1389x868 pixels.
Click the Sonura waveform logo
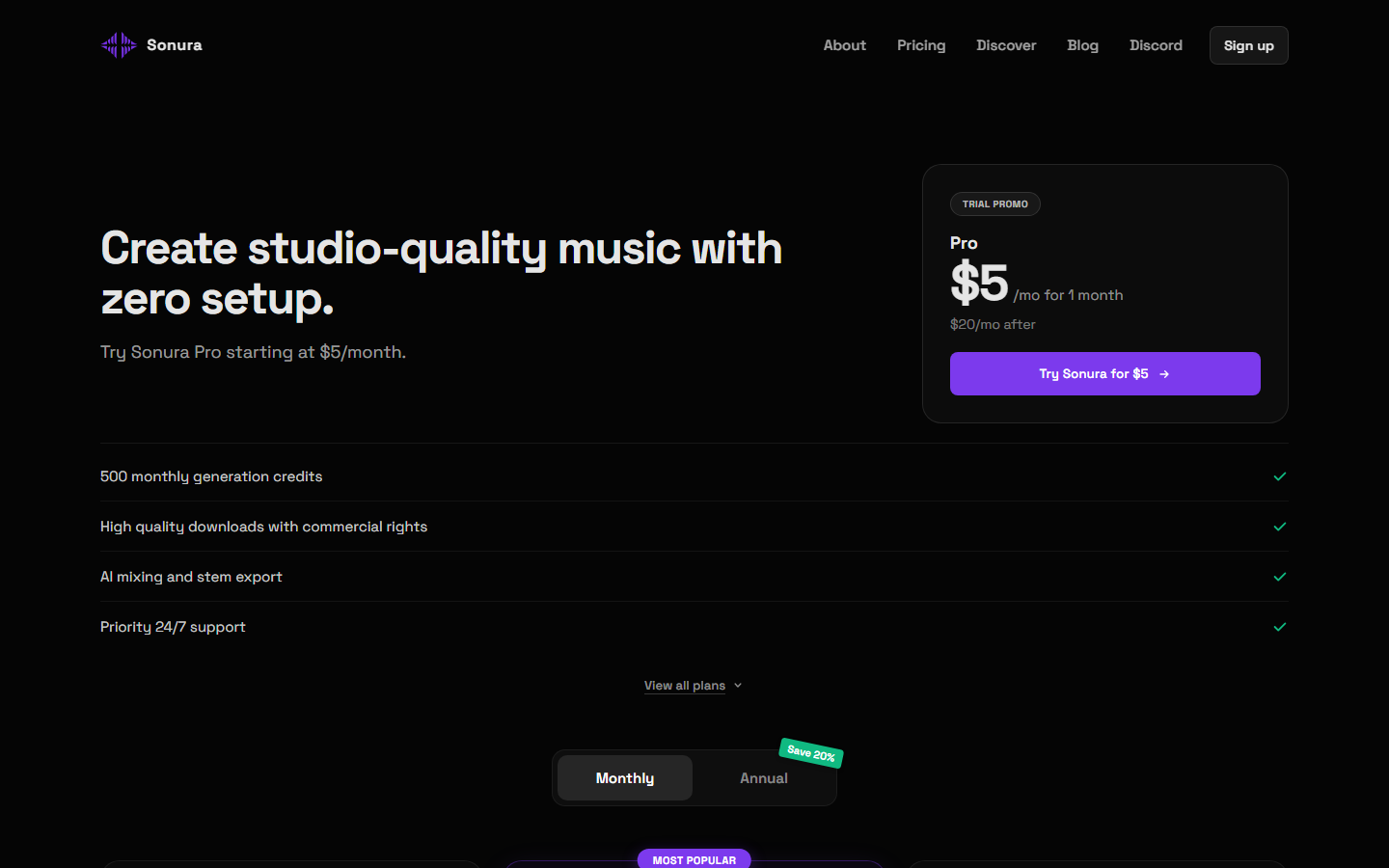click(118, 44)
